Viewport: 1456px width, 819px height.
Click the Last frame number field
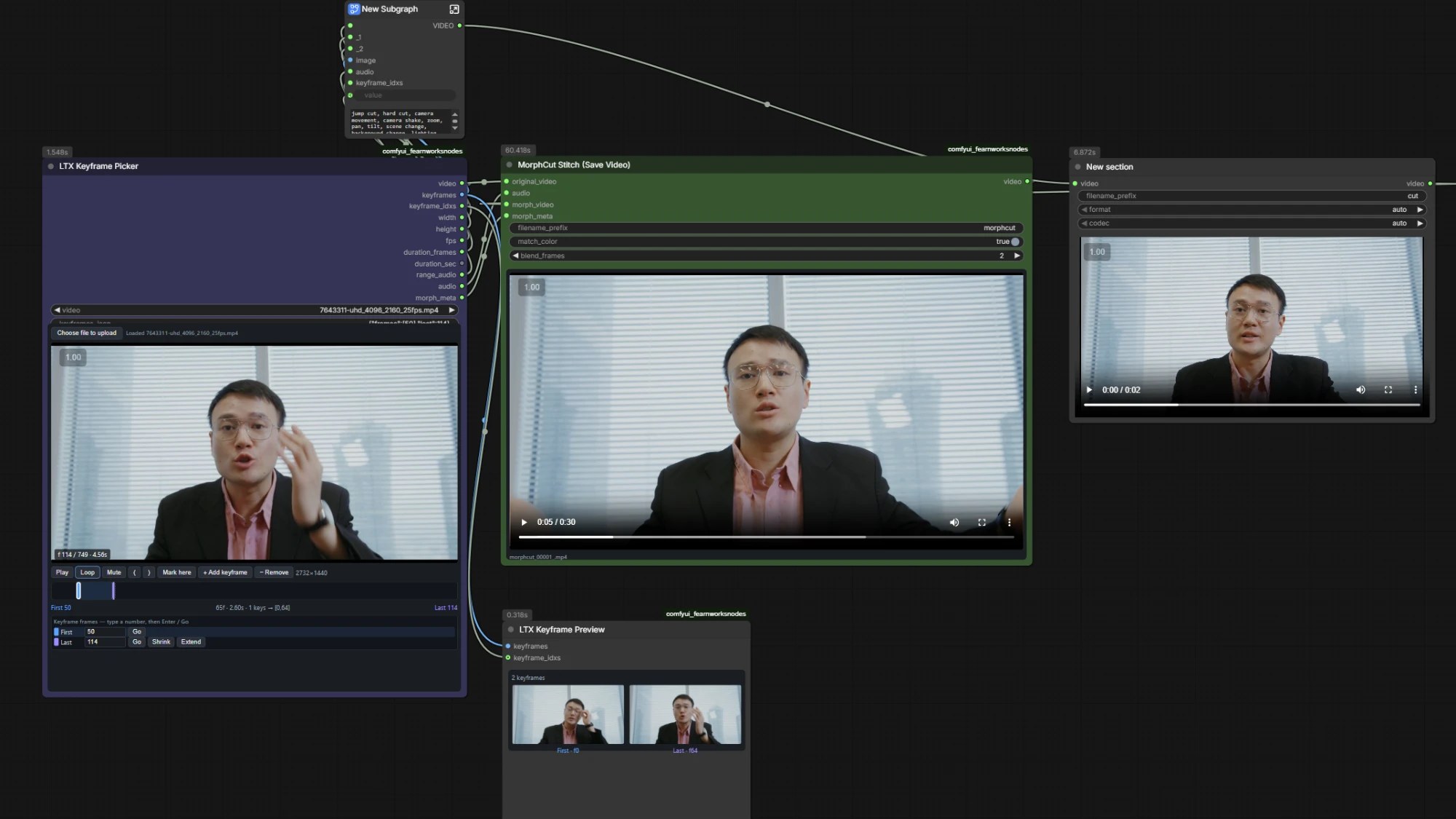[x=105, y=642]
